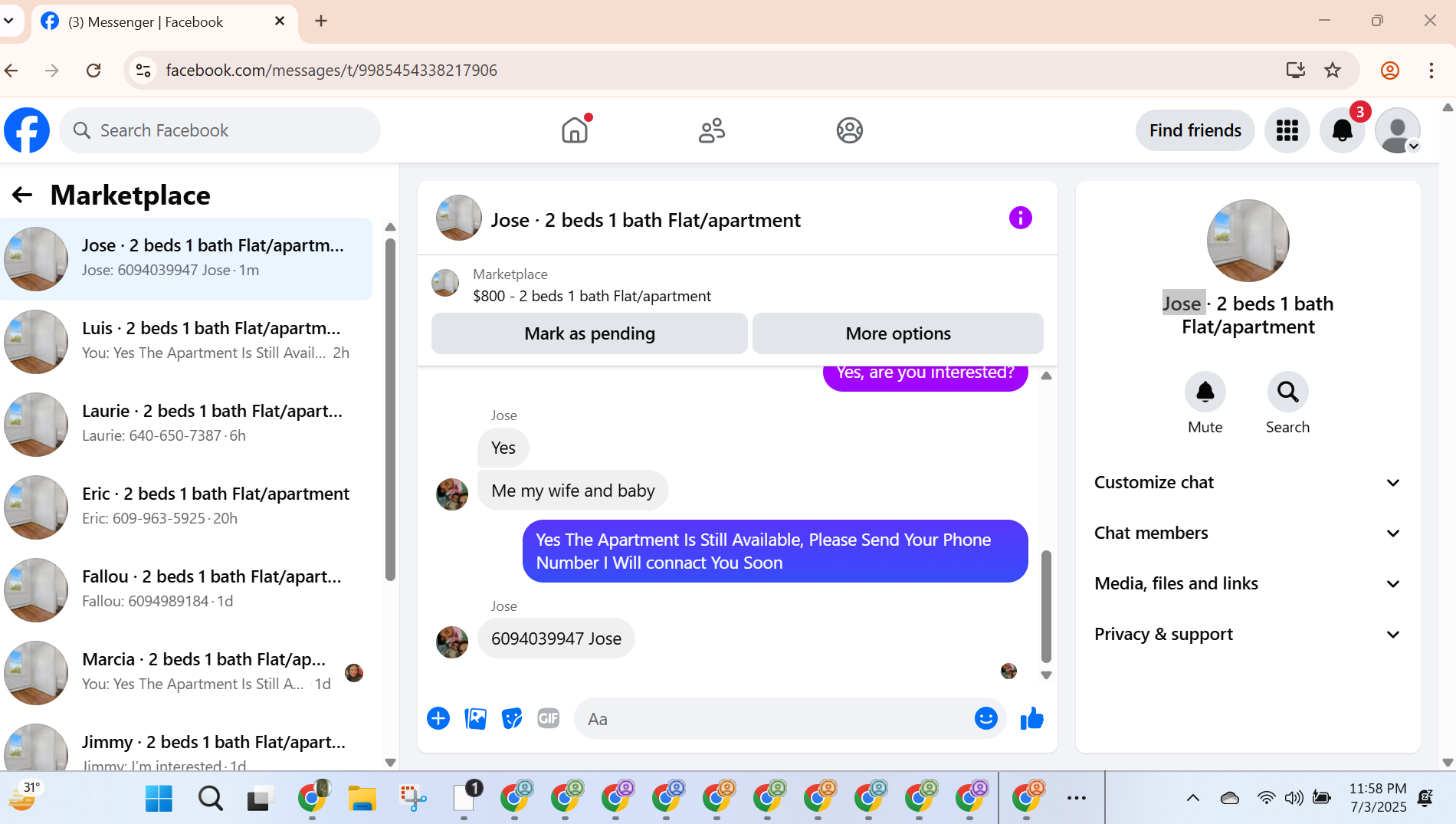
Task: Bookmark this page with the star
Action: click(x=1333, y=71)
